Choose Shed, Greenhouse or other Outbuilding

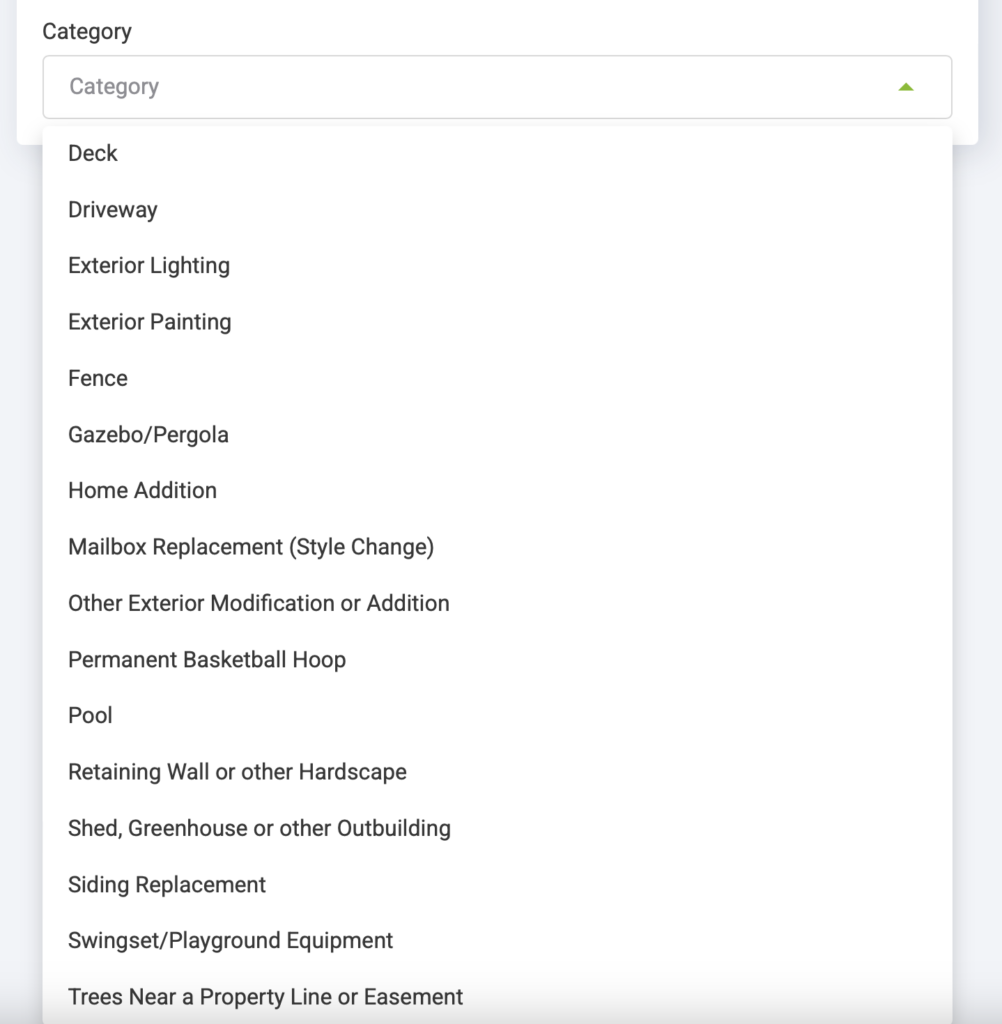(x=497, y=828)
